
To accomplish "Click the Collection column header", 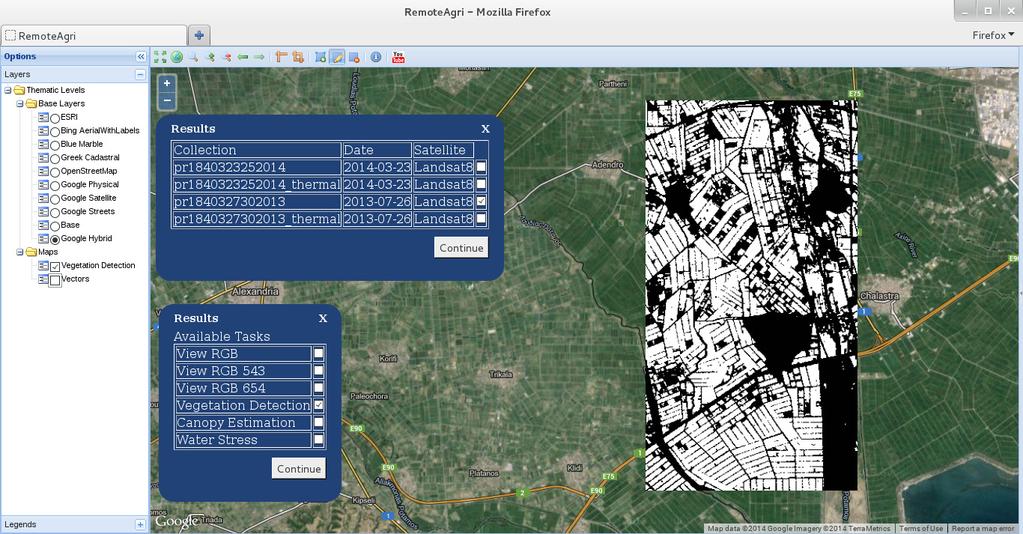I will coord(256,149).
